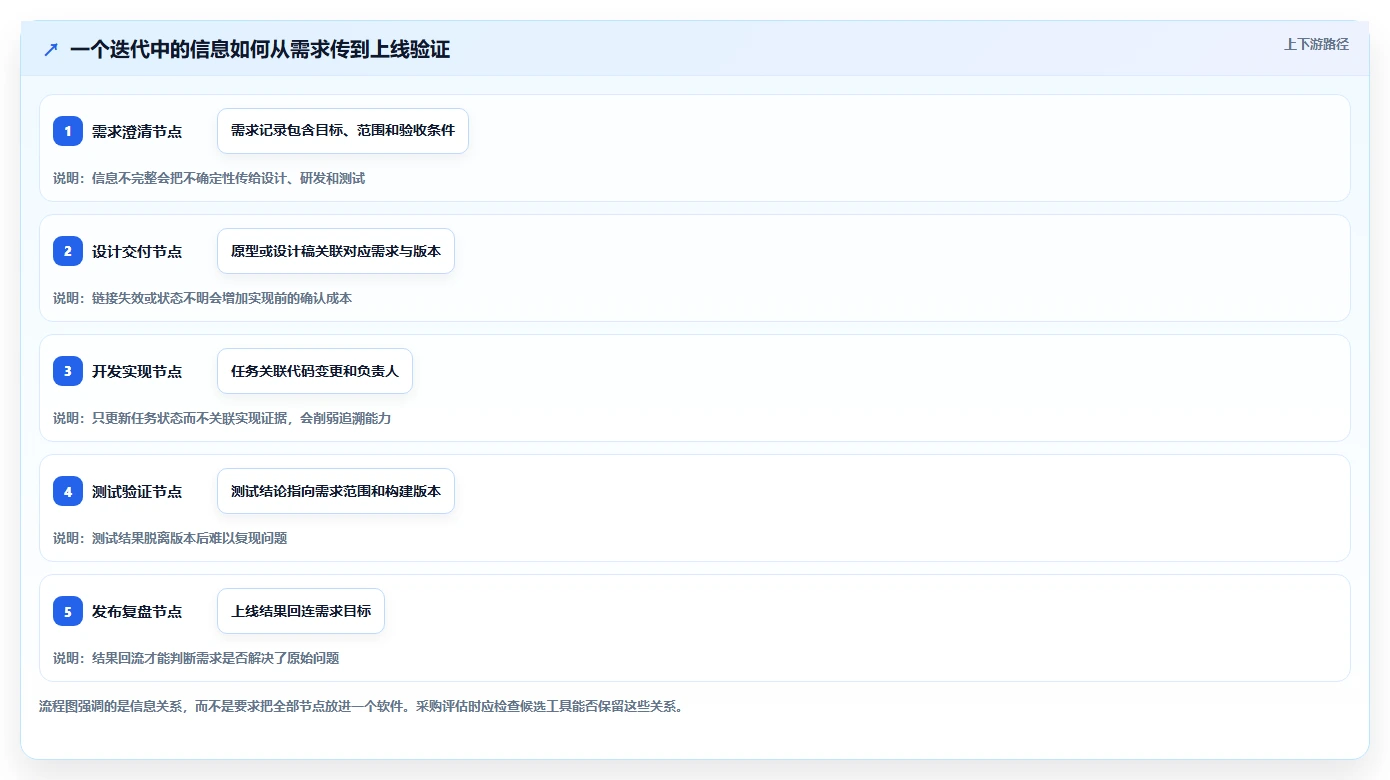Click the note 信息不完整会把不确定性传给设计、研发和测试
The height and width of the screenshot is (780, 1390).
[228, 178]
